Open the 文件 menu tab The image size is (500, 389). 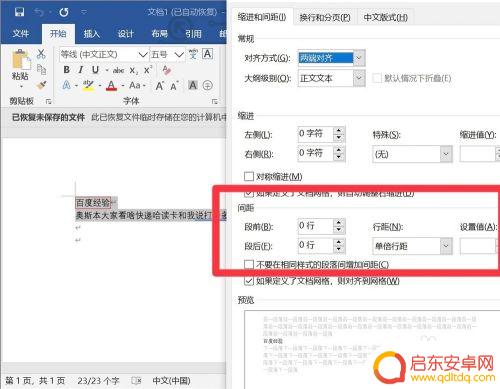click(21, 33)
